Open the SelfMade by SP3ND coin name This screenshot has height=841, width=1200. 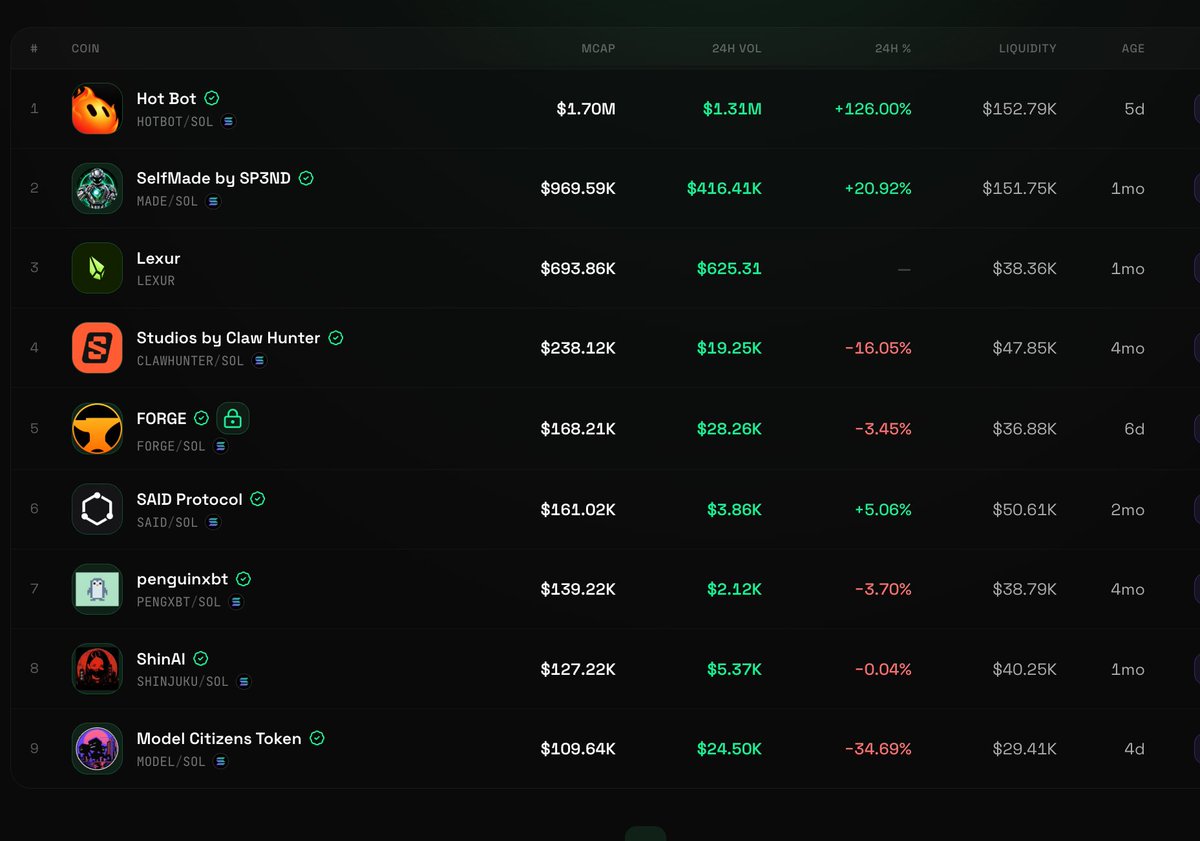214,178
